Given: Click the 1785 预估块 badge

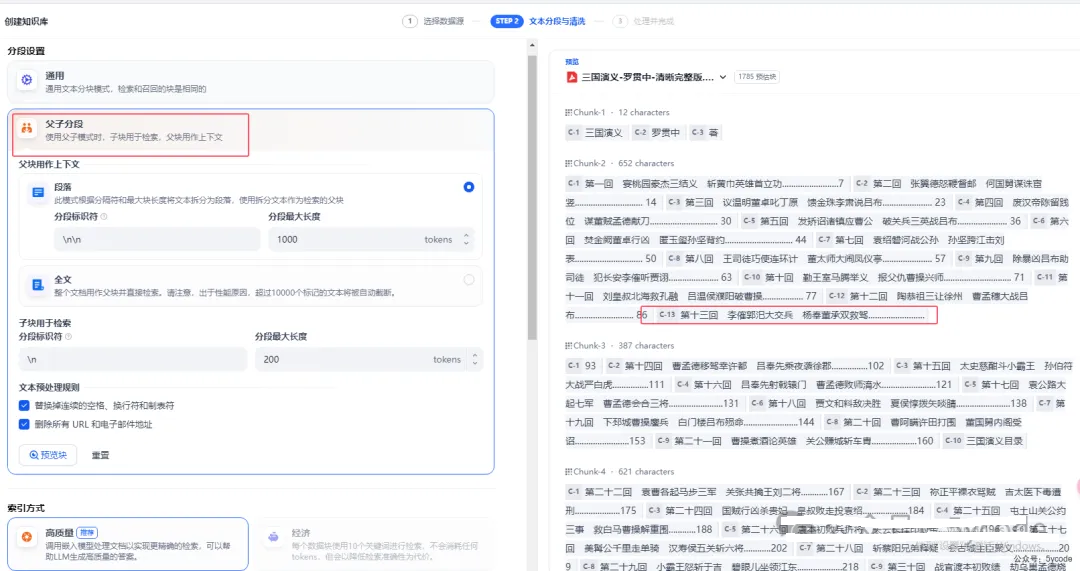Looking at the screenshot, I should (757, 77).
